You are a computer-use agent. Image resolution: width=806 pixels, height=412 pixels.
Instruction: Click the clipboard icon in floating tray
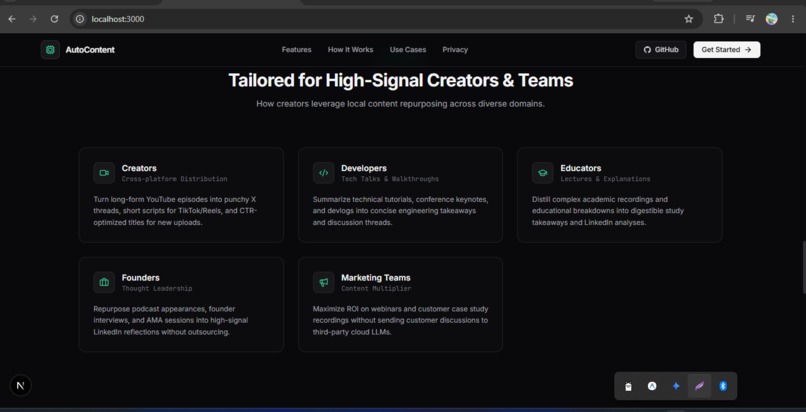628,386
